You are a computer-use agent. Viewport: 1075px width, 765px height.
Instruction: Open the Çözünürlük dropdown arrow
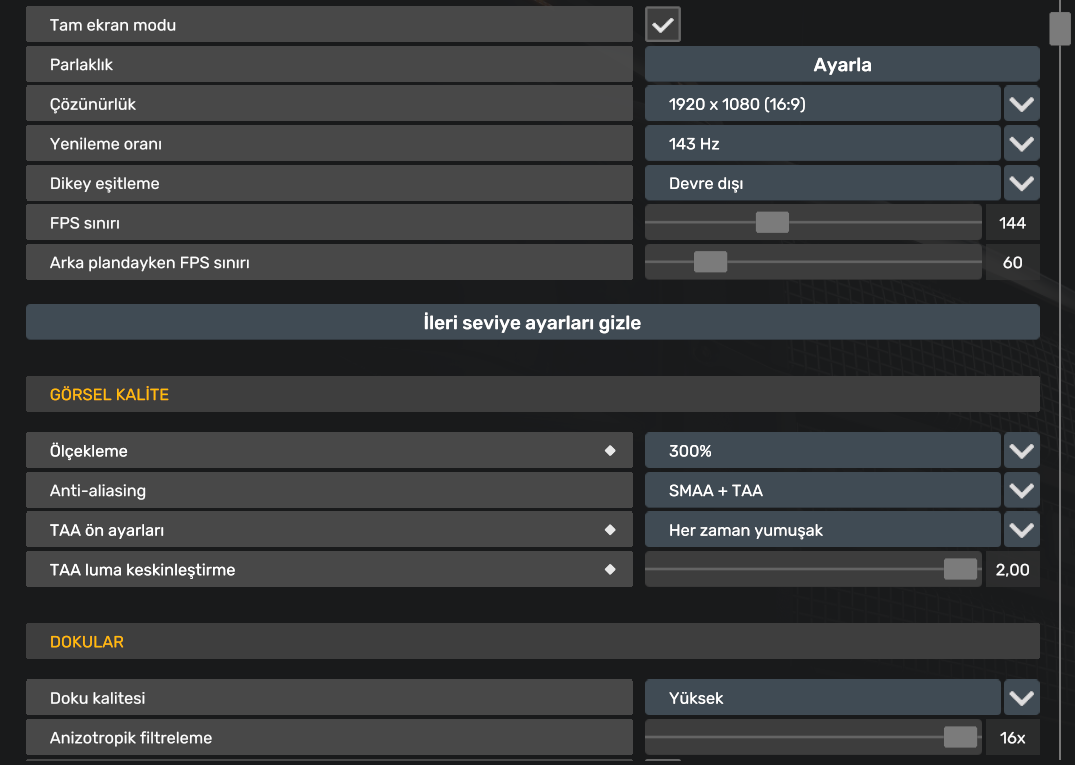[x=1021, y=104]
